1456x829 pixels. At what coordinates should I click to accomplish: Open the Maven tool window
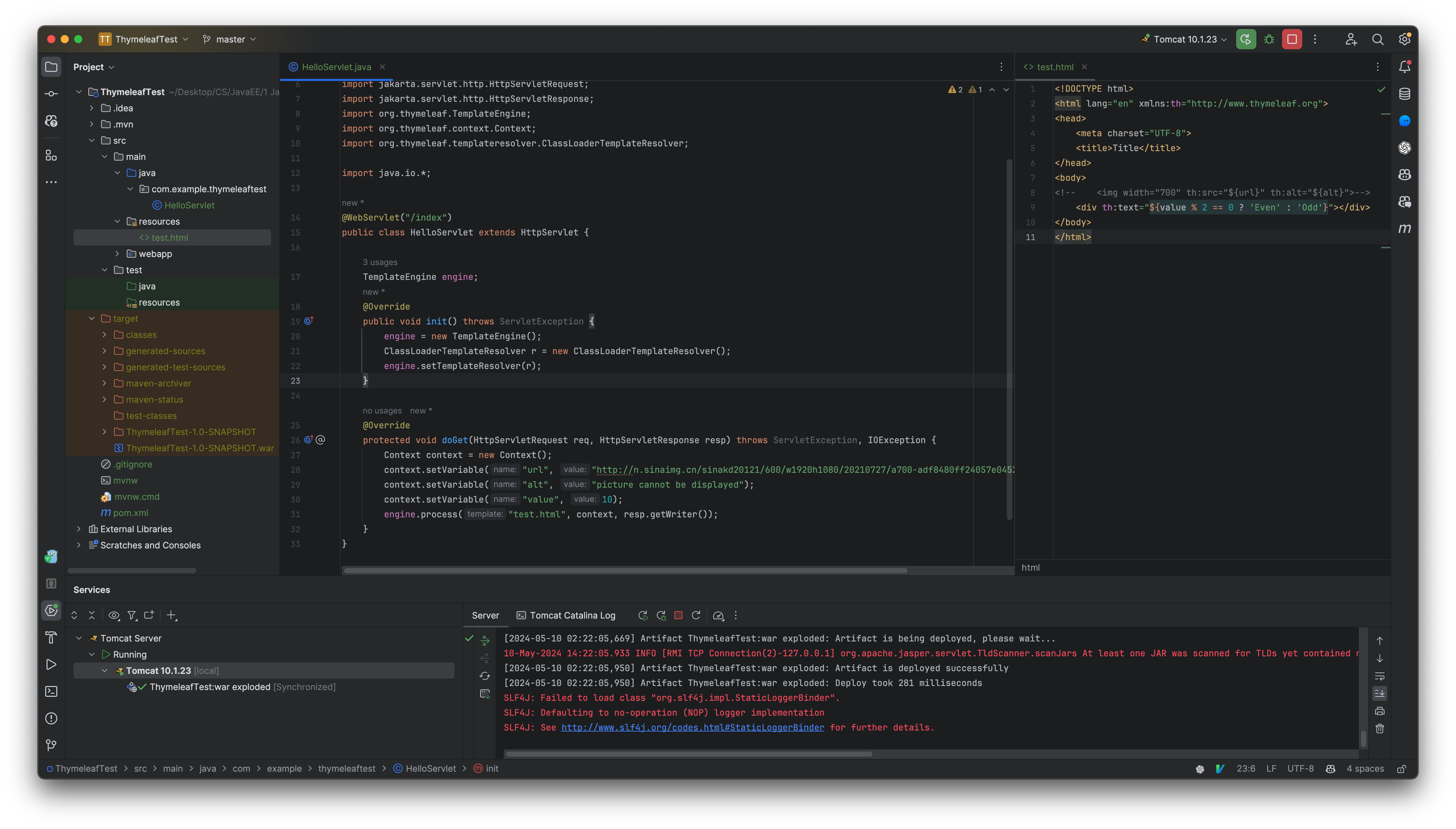click(x=1404, y=228)
